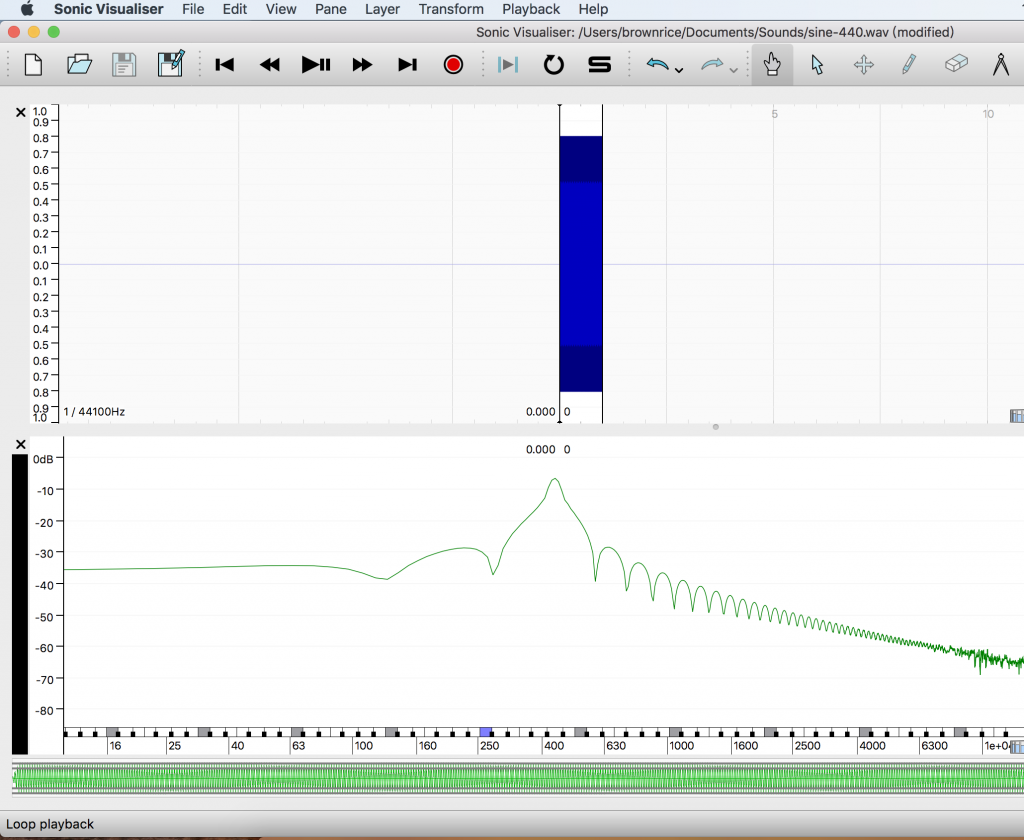The height and width of the screenshot is (840, 1024).
Task: Click spectrum pane property box toggle icon
Action: (x=1017, y=747)
